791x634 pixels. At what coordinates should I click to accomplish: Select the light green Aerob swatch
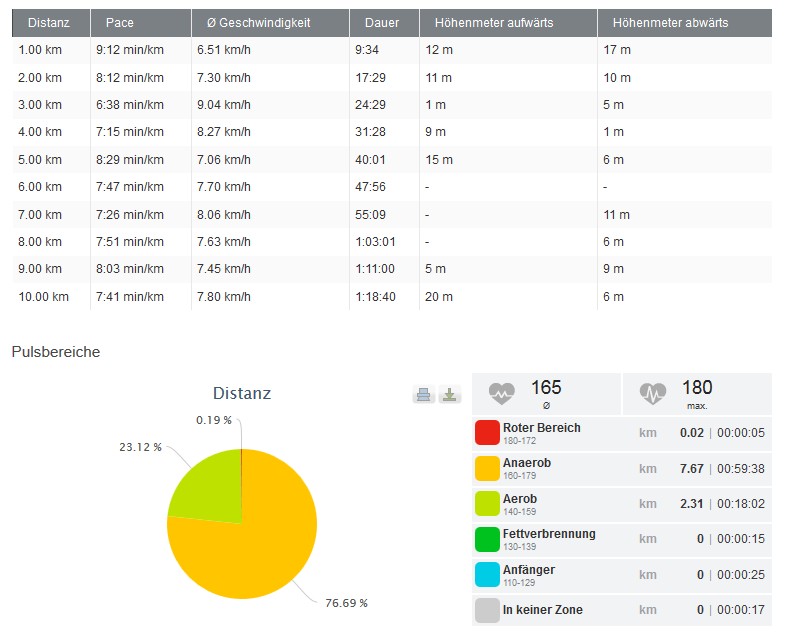pyautogui.click(x=487, y=504)
